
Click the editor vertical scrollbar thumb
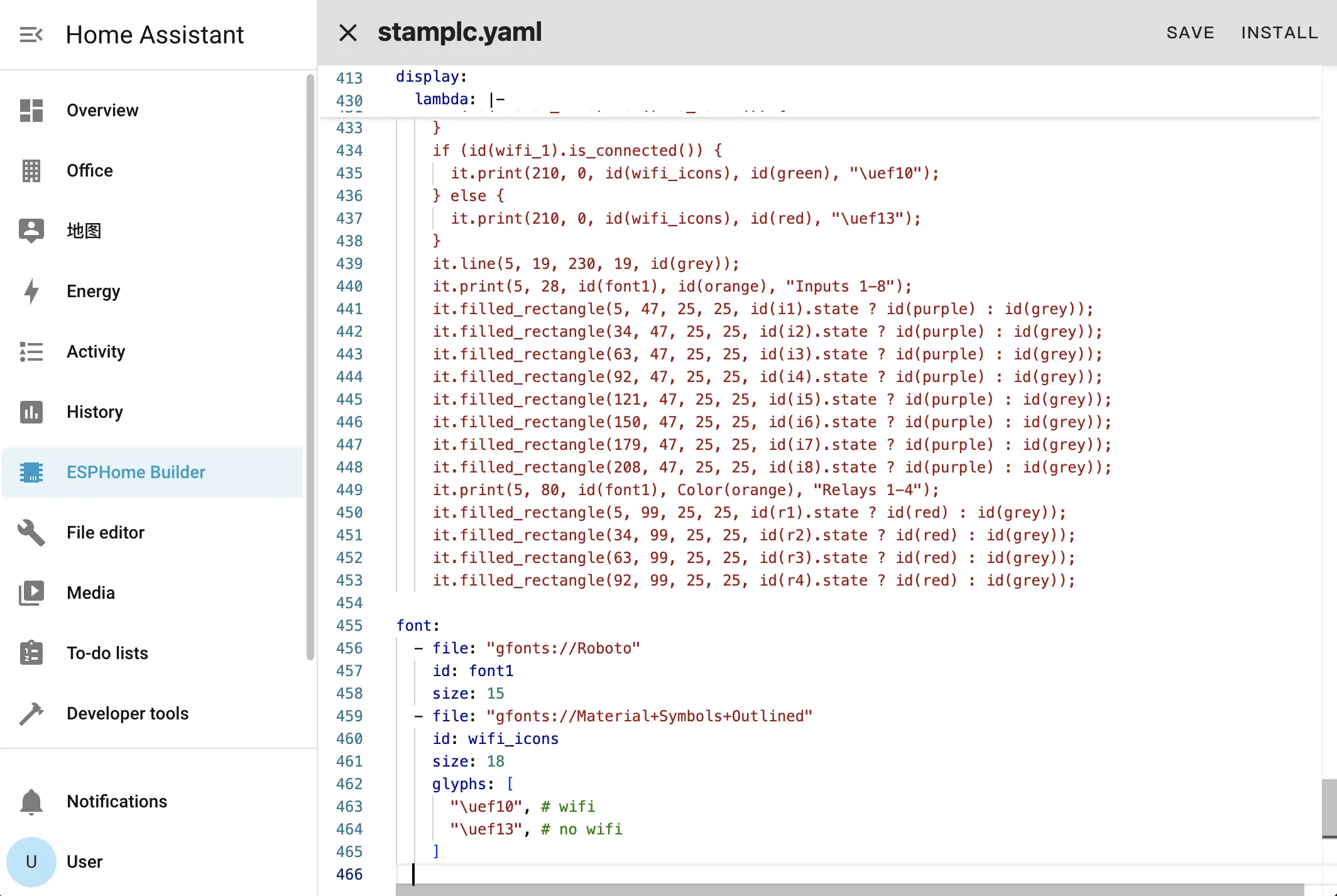pyautogui.click(x=1329, y=807)
